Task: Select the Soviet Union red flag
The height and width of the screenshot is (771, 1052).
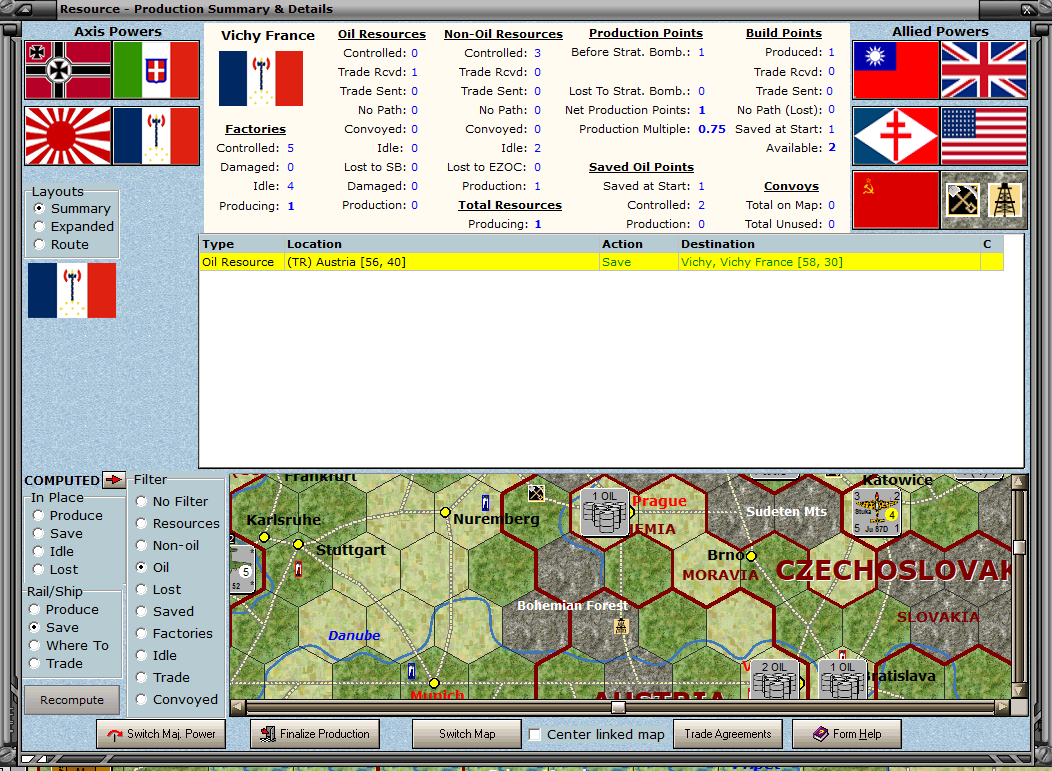Action: [895, 199]
